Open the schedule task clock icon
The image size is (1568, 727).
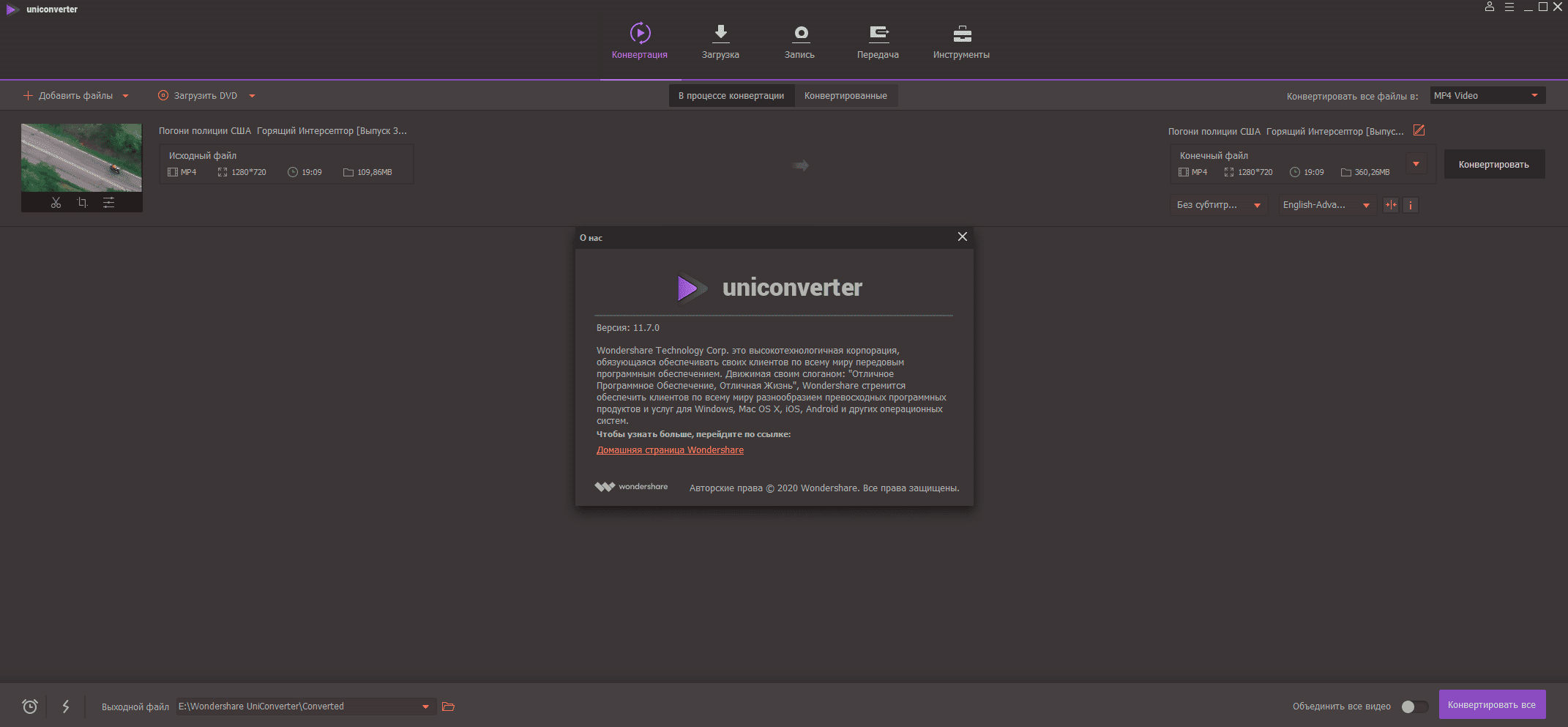(30, 707)
